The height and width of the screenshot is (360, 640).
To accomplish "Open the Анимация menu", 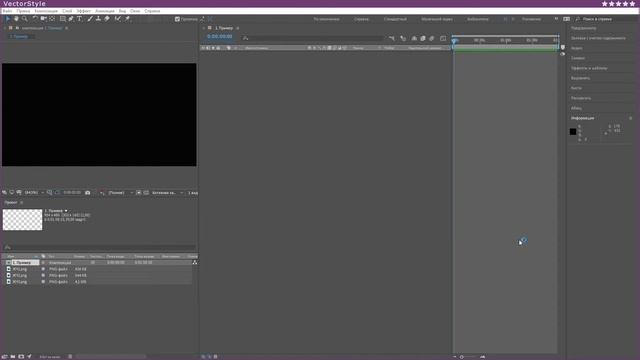I will coord(104,11).
